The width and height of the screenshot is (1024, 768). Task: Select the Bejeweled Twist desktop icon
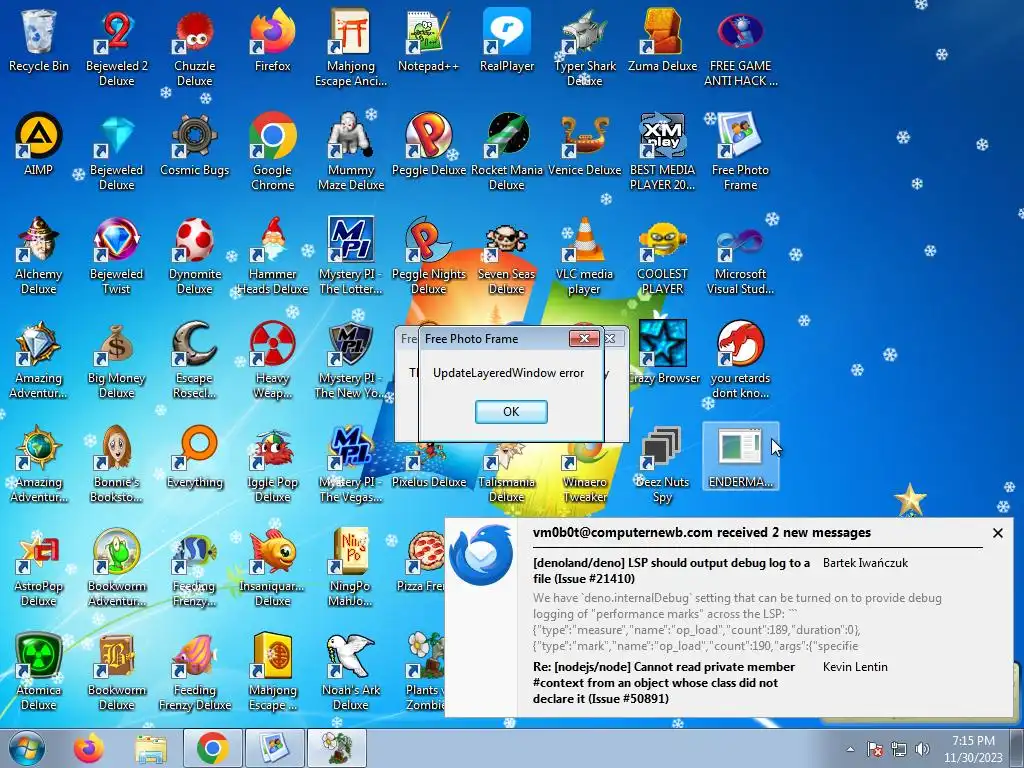(117, 257)
